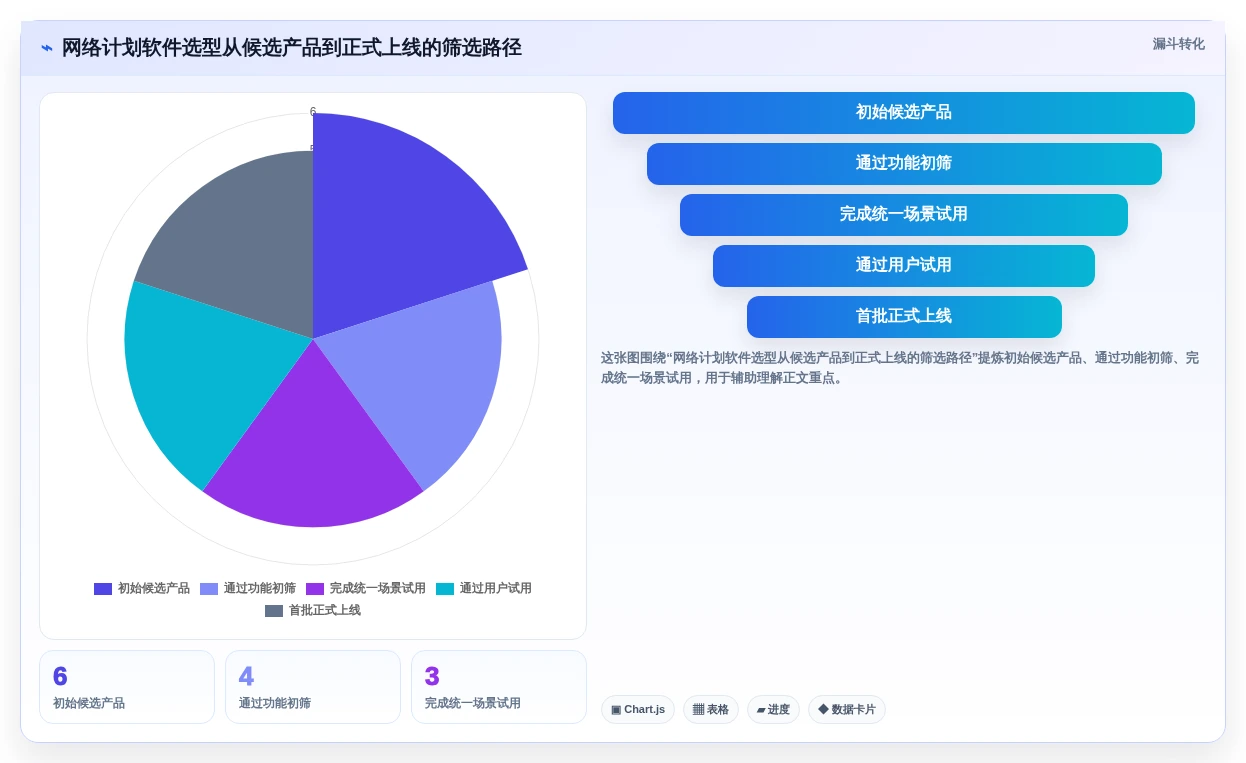The height and width of the screenshot is (763, 1246).
Task: Toggle 完成统一场景试用 legend swatch
Action: tap(315, 589)
